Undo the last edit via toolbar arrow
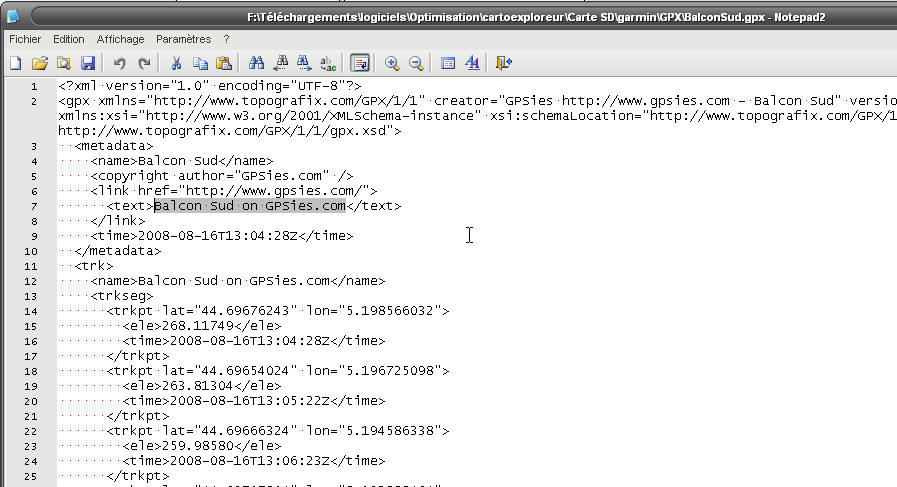 [120, 63]
